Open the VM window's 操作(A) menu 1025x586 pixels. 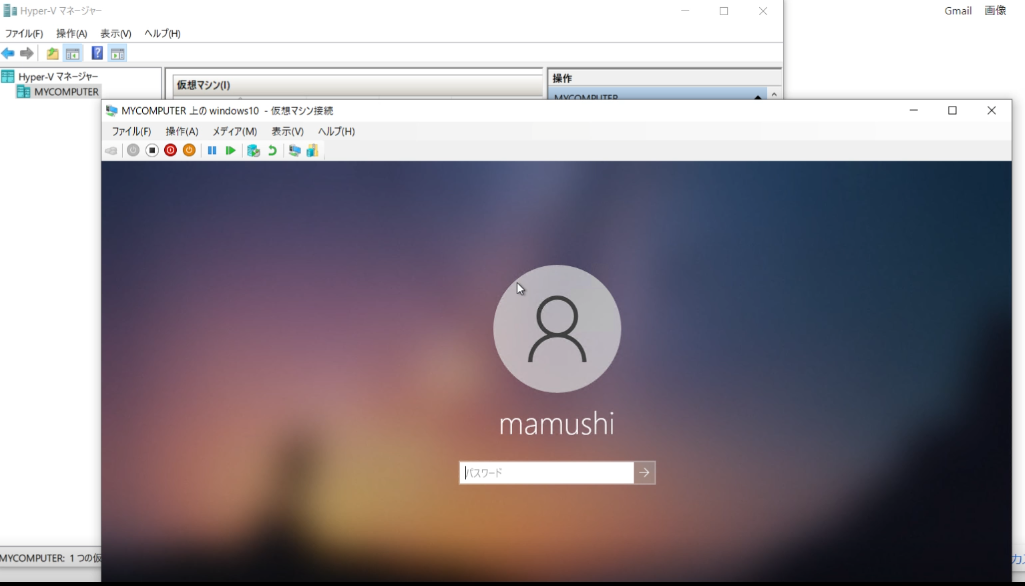[182, 131]
